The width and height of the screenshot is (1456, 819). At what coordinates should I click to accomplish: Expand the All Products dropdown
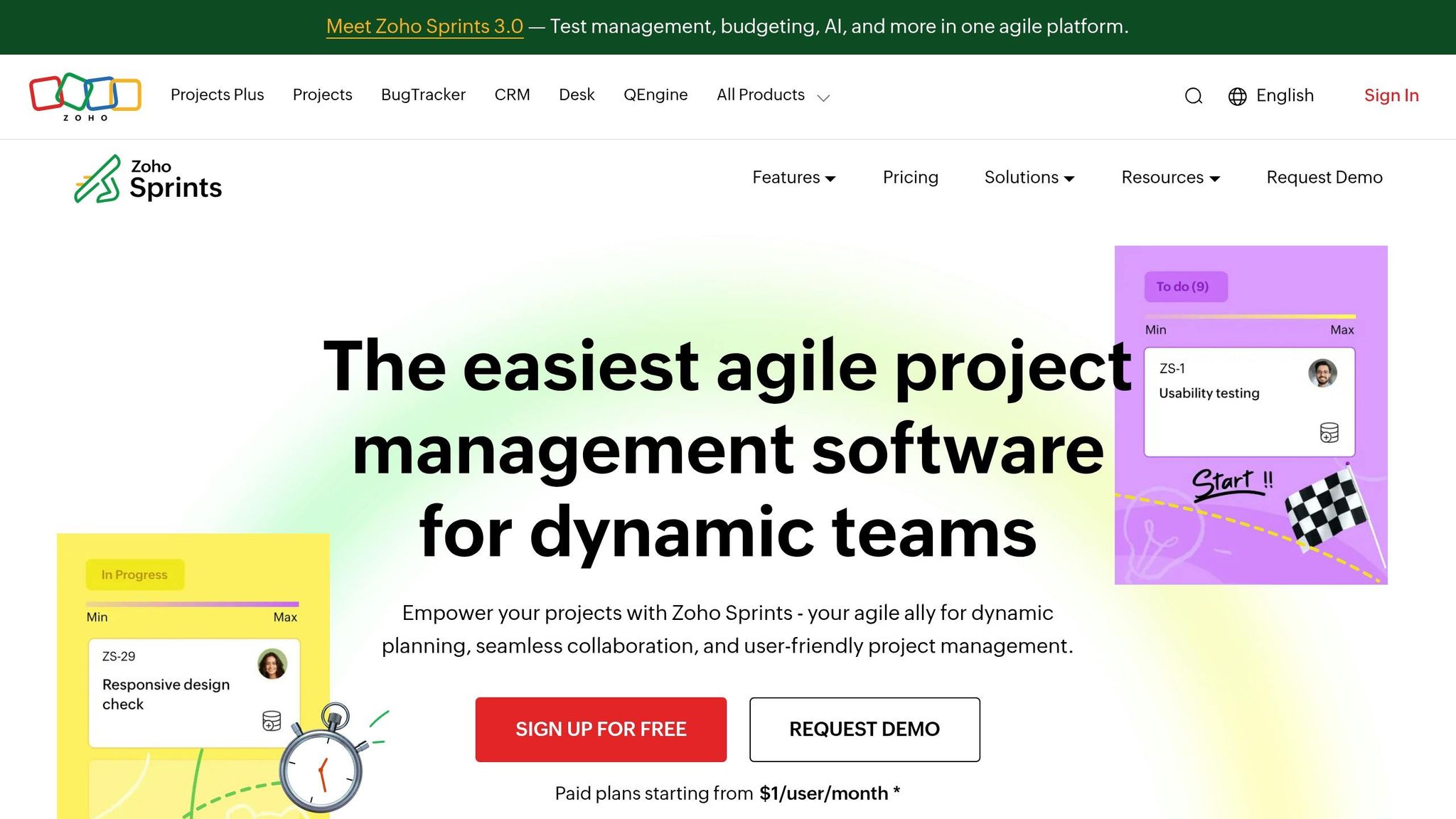(x=773, y=95)
